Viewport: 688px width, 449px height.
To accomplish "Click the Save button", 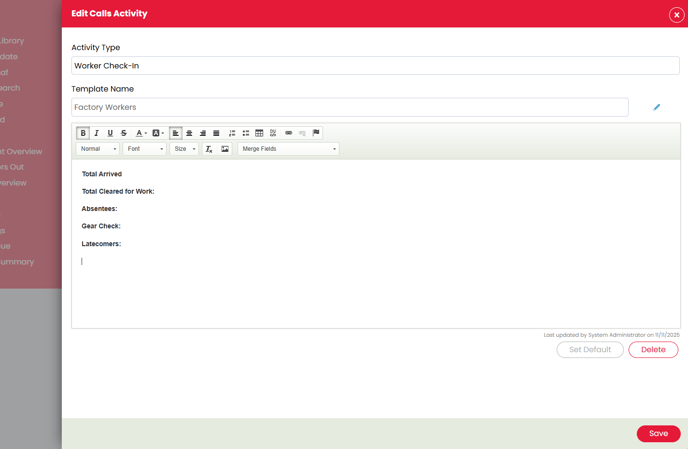I will point(658,433).
